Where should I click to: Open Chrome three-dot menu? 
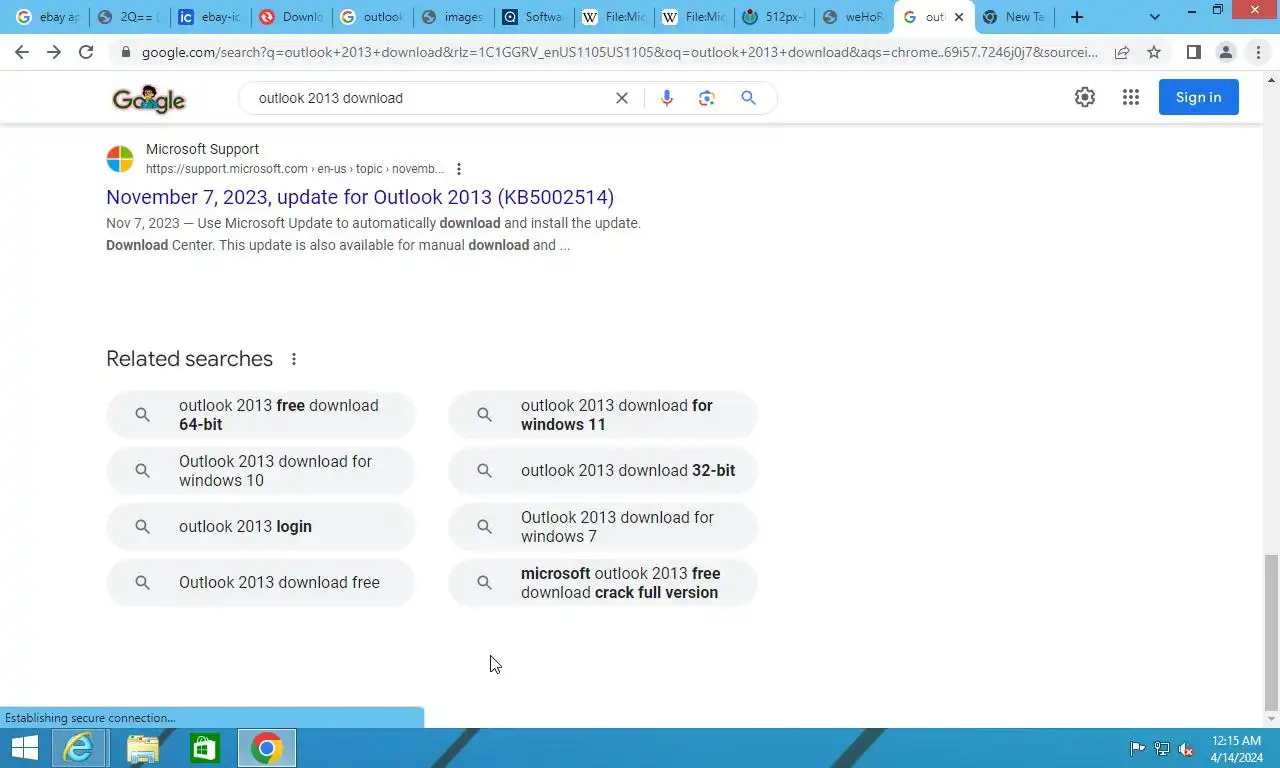click(1258, 52)
